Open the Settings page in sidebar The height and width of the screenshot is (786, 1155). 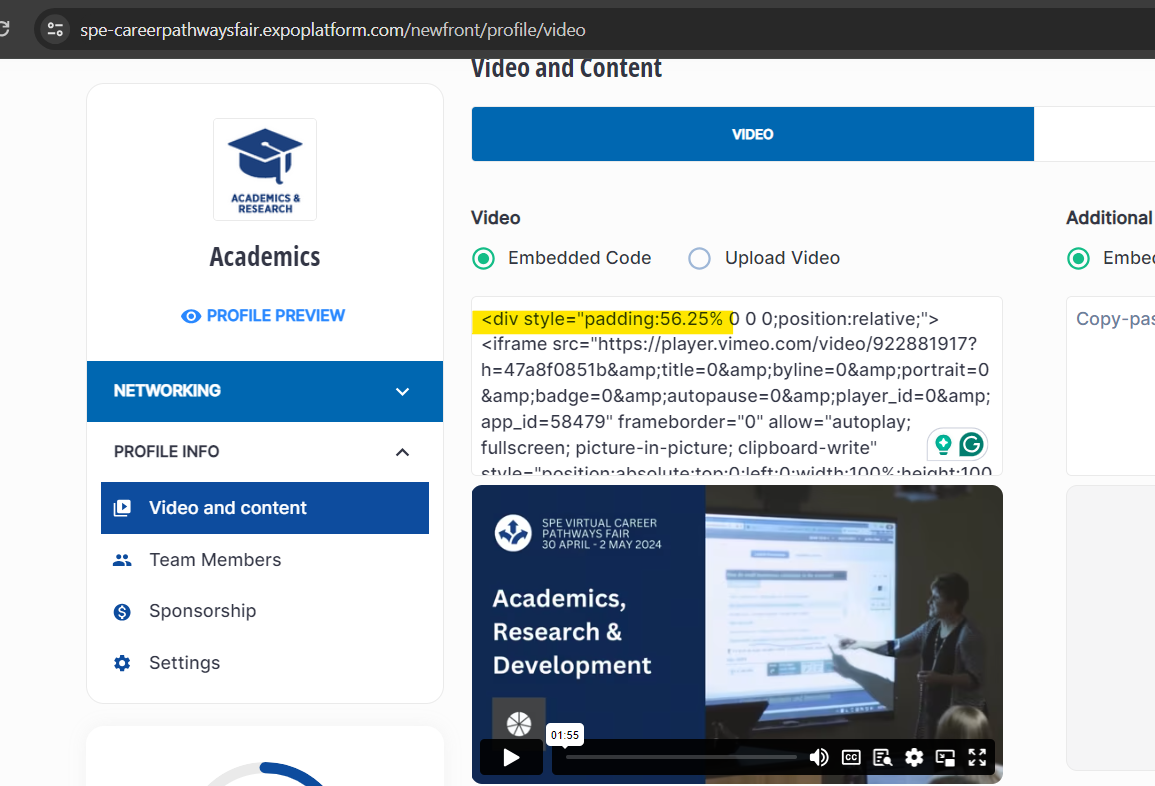[184, 663]
